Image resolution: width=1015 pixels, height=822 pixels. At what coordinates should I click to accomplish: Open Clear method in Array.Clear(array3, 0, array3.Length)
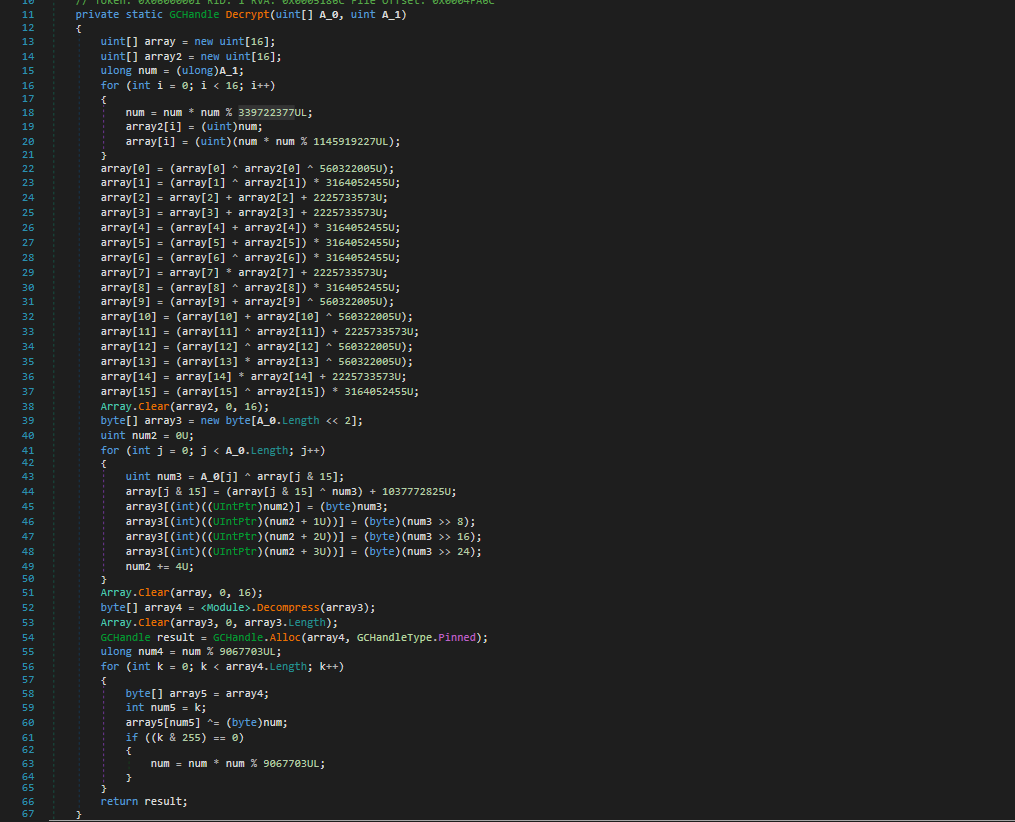tap(153, 622)
